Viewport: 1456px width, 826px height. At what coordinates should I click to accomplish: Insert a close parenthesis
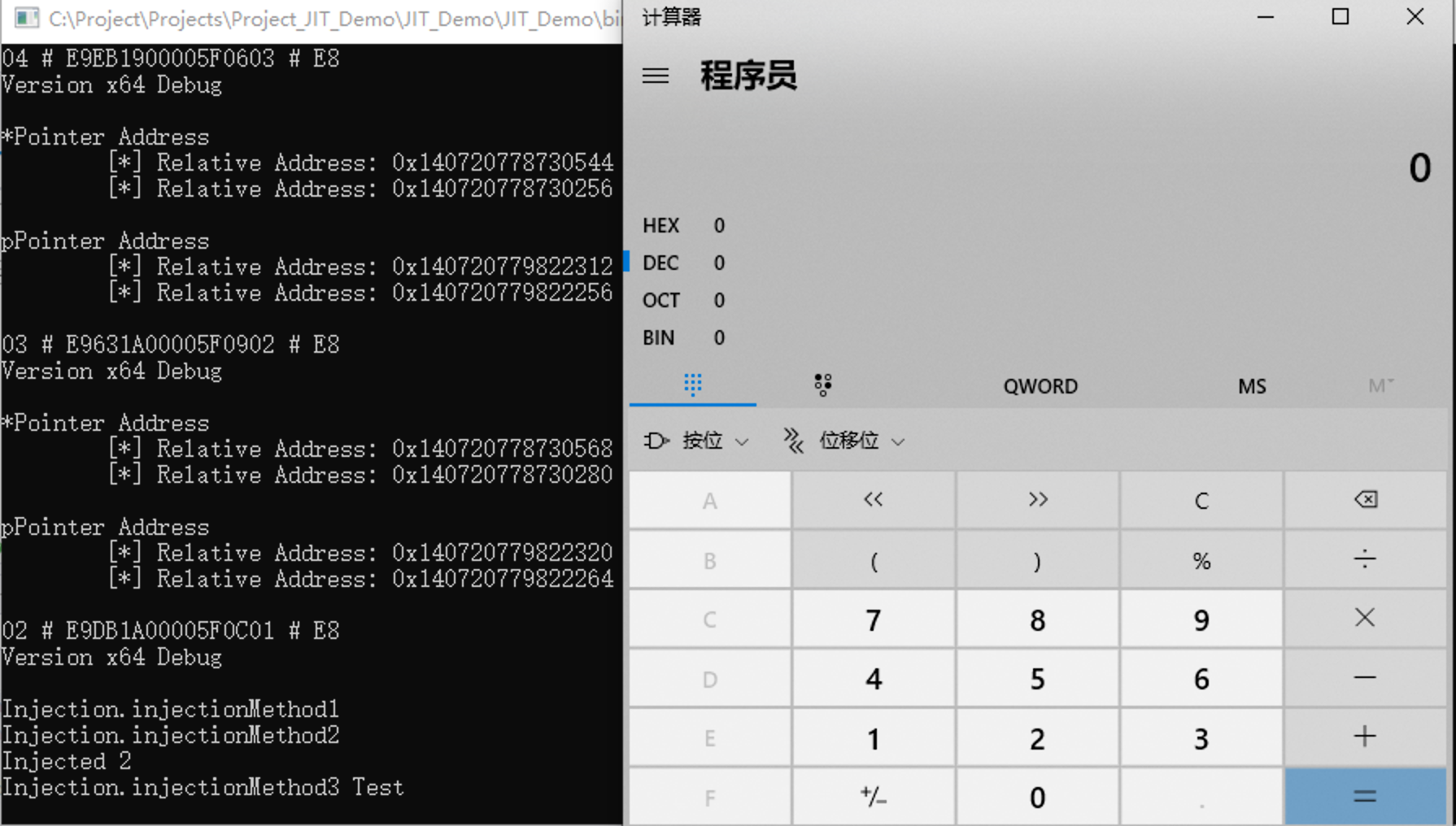pyautogui.click(x=1038, y=560)
